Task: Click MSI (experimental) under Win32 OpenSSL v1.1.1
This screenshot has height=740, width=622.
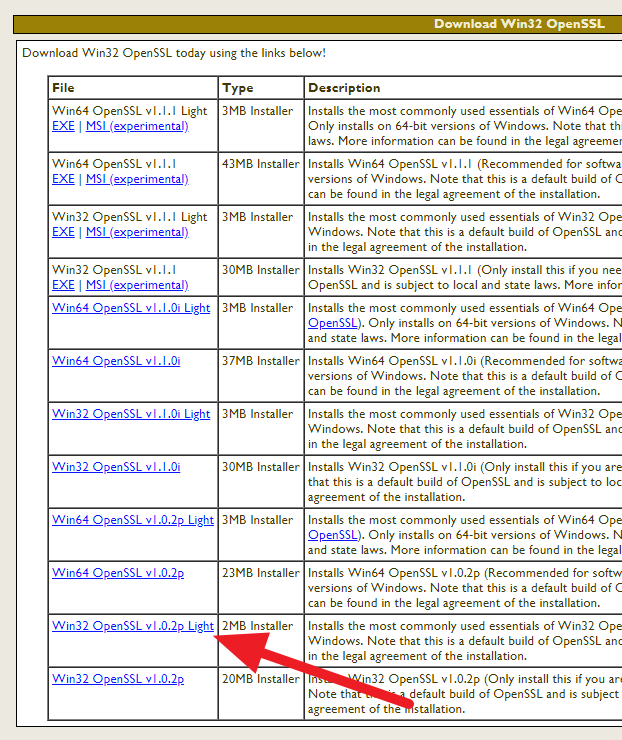Action: 137,285
